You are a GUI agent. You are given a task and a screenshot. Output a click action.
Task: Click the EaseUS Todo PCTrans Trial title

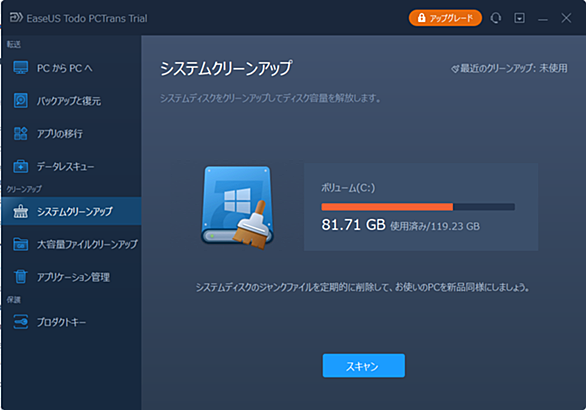coord(87,18)
